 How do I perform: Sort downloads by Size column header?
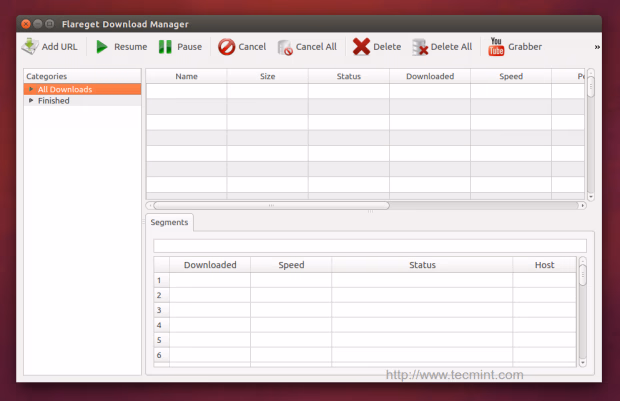(x=268, y=76)
